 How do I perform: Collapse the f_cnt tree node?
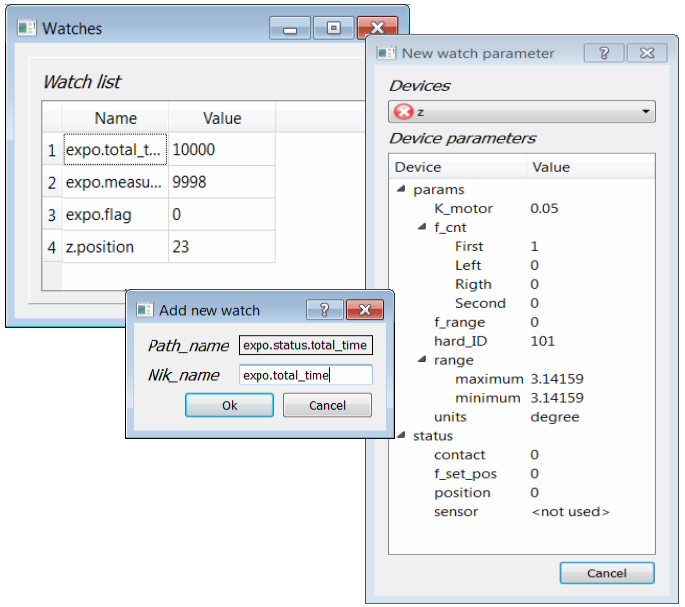pos(421,228)
